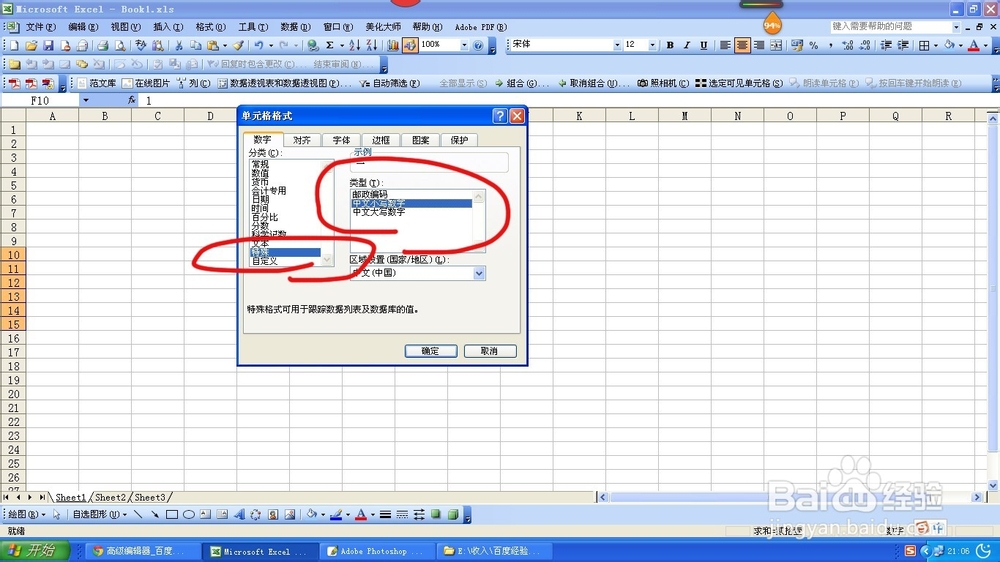Screen dimensions: 1000x562
Task: Save the workbook using floppy icon
Action: pyautogui.click(x=48, y=45)
